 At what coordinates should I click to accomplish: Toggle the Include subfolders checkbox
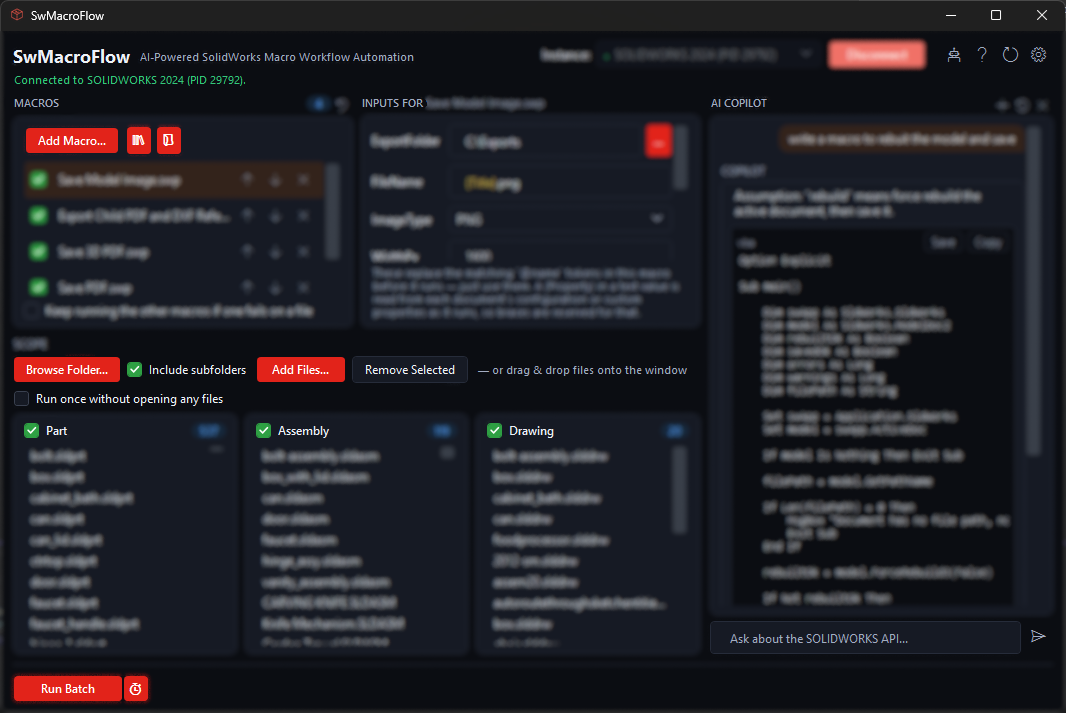pyautogui.click(x=135, y=370)
